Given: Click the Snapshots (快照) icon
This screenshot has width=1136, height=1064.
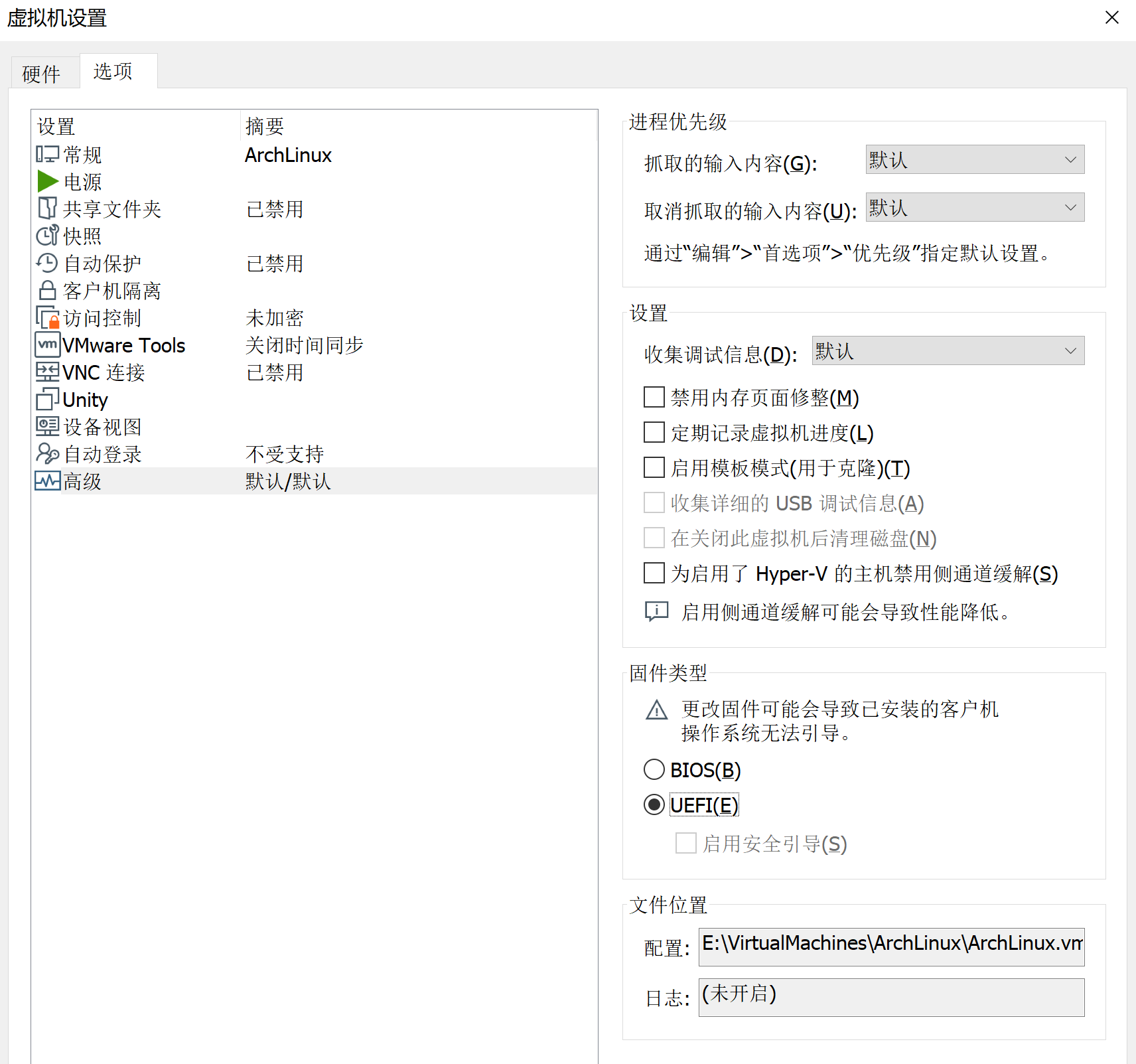Looking at the screenshot, I should [x=47, y=236].
